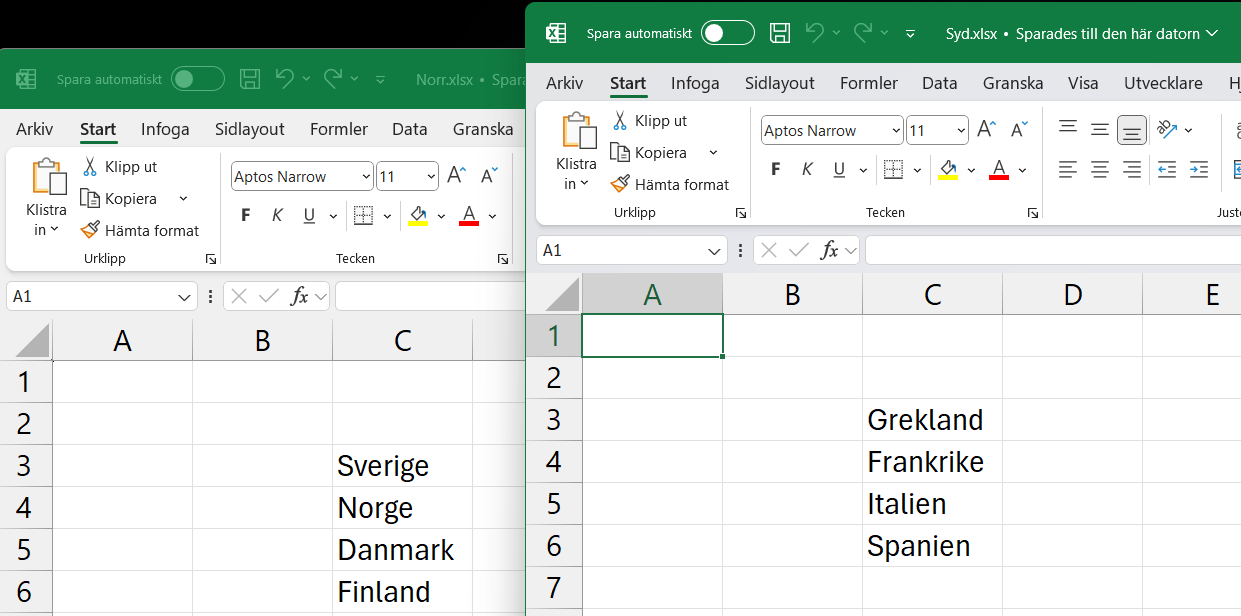1241x616 pixels.
Task: Toggle Spara automatiskt in Syd.xlsx
Action: point(727,33)
